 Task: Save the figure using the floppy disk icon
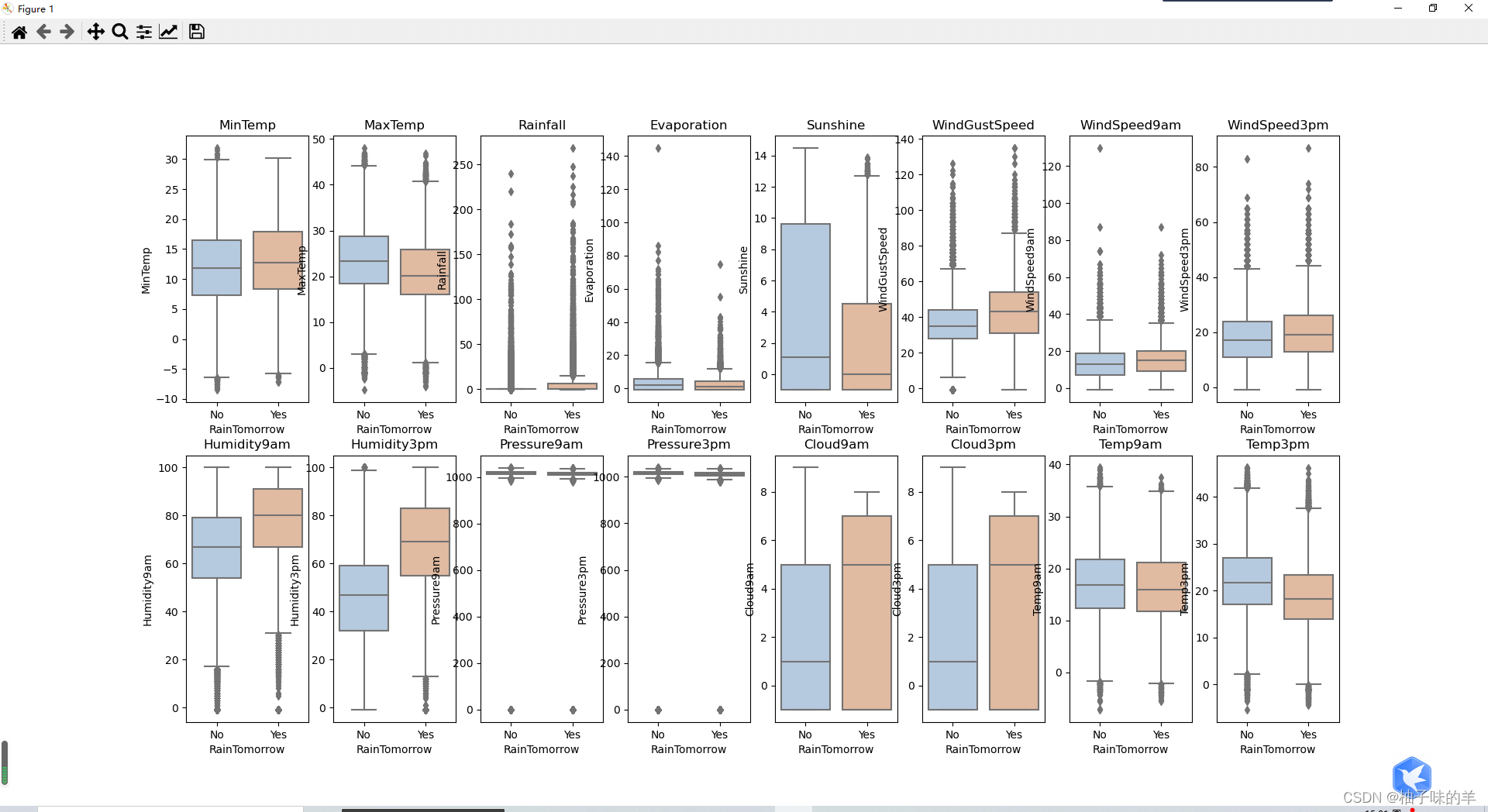coord(197,32)
